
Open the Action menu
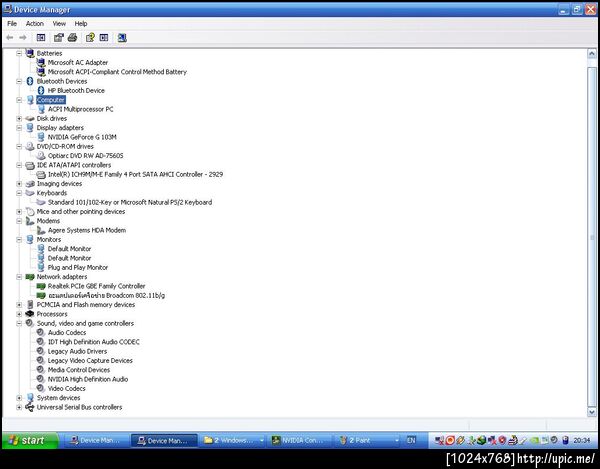(x=34, y=23)
